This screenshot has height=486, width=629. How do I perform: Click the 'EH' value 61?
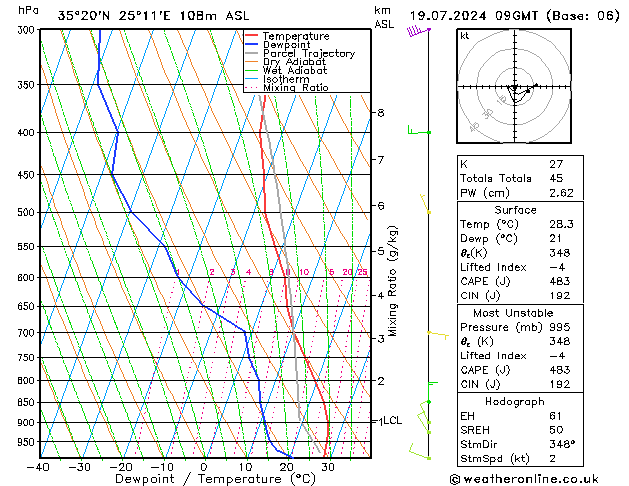click(556, 416)
